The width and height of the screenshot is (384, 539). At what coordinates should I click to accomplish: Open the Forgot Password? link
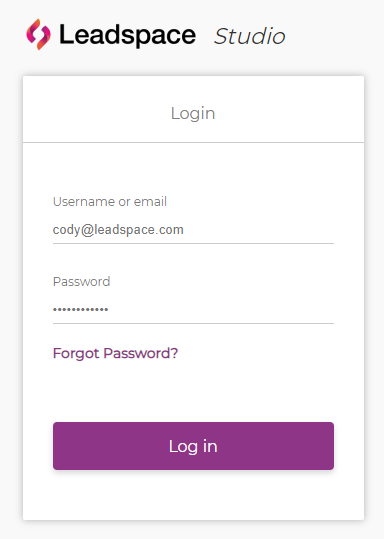click(115, 353)
